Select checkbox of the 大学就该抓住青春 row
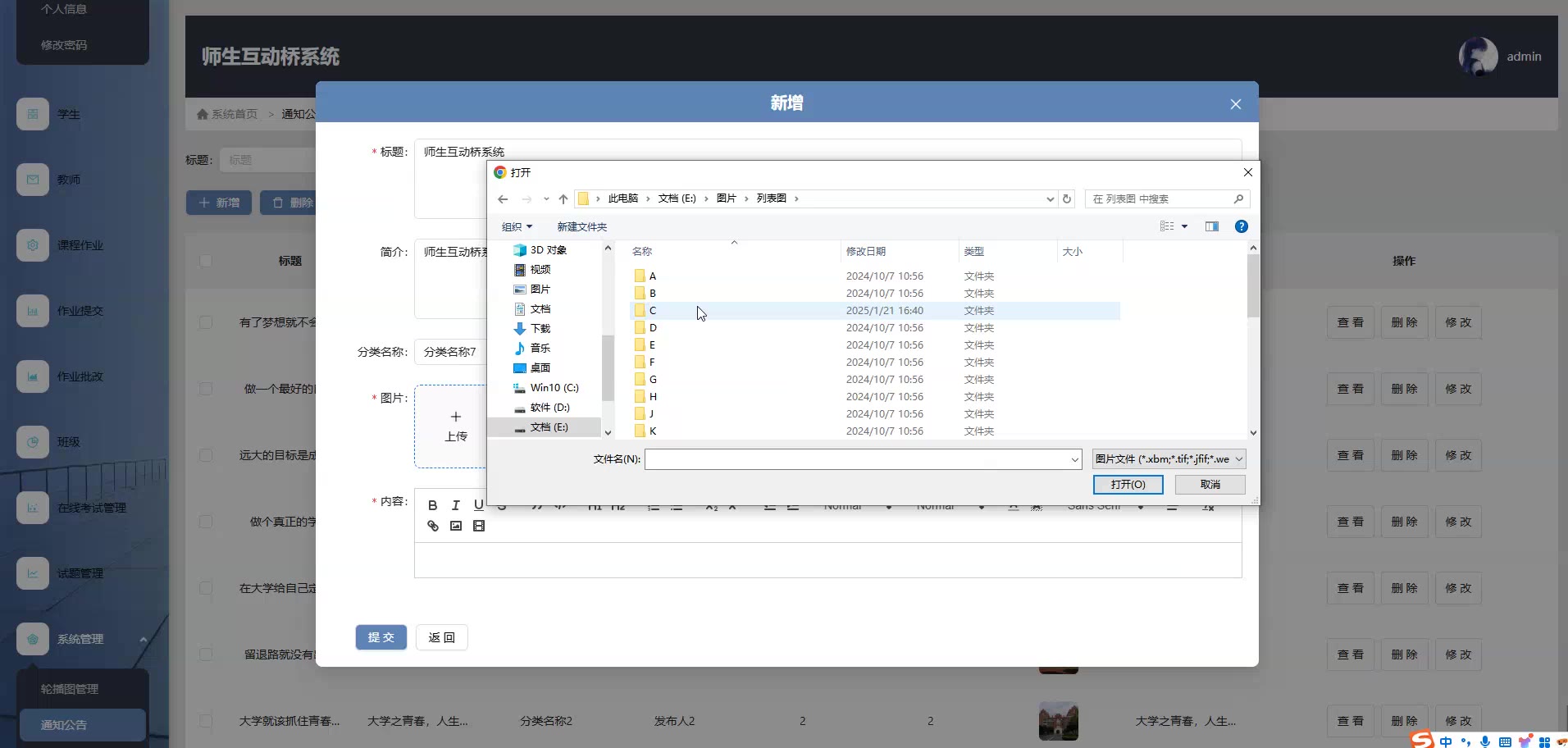This screenshot has height=748, width=1568. 206,721
